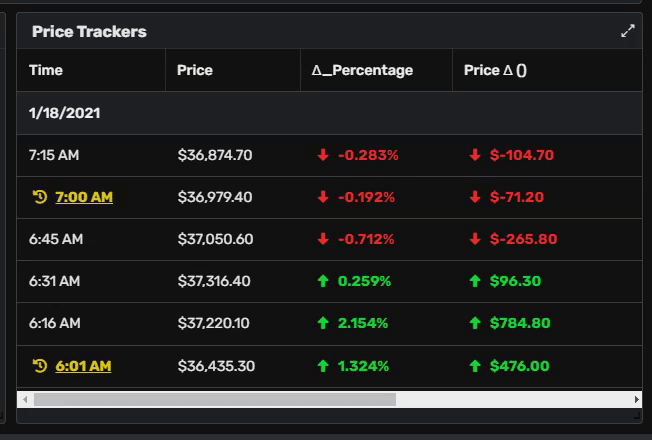Click the green up arrow next to $96.30
Viewport: 652px width, 440px height.
475,281
